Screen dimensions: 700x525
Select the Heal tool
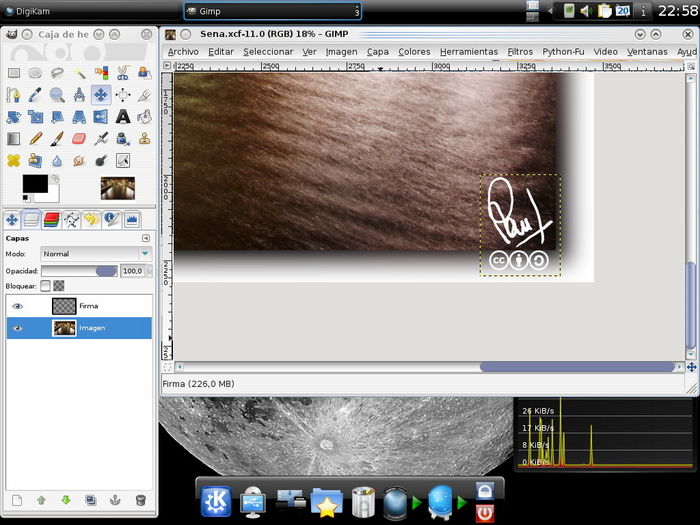point(13,160)
